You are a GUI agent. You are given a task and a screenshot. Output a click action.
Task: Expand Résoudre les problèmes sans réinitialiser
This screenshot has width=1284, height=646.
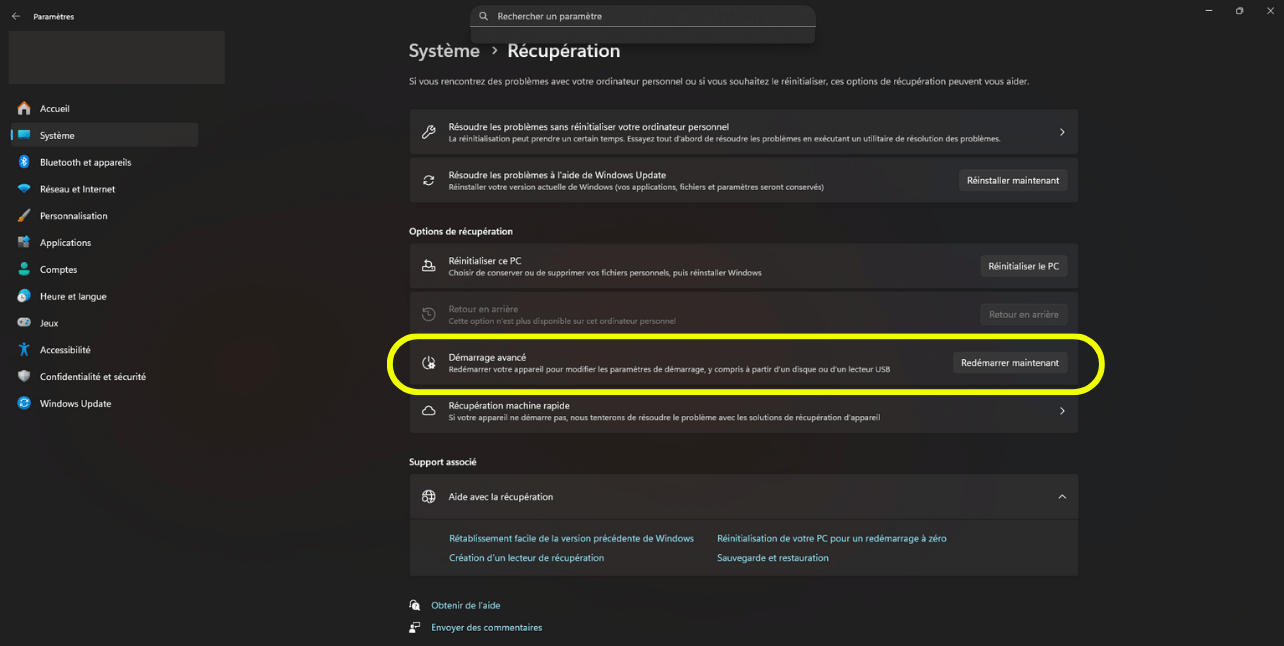tap(1062, 131)
